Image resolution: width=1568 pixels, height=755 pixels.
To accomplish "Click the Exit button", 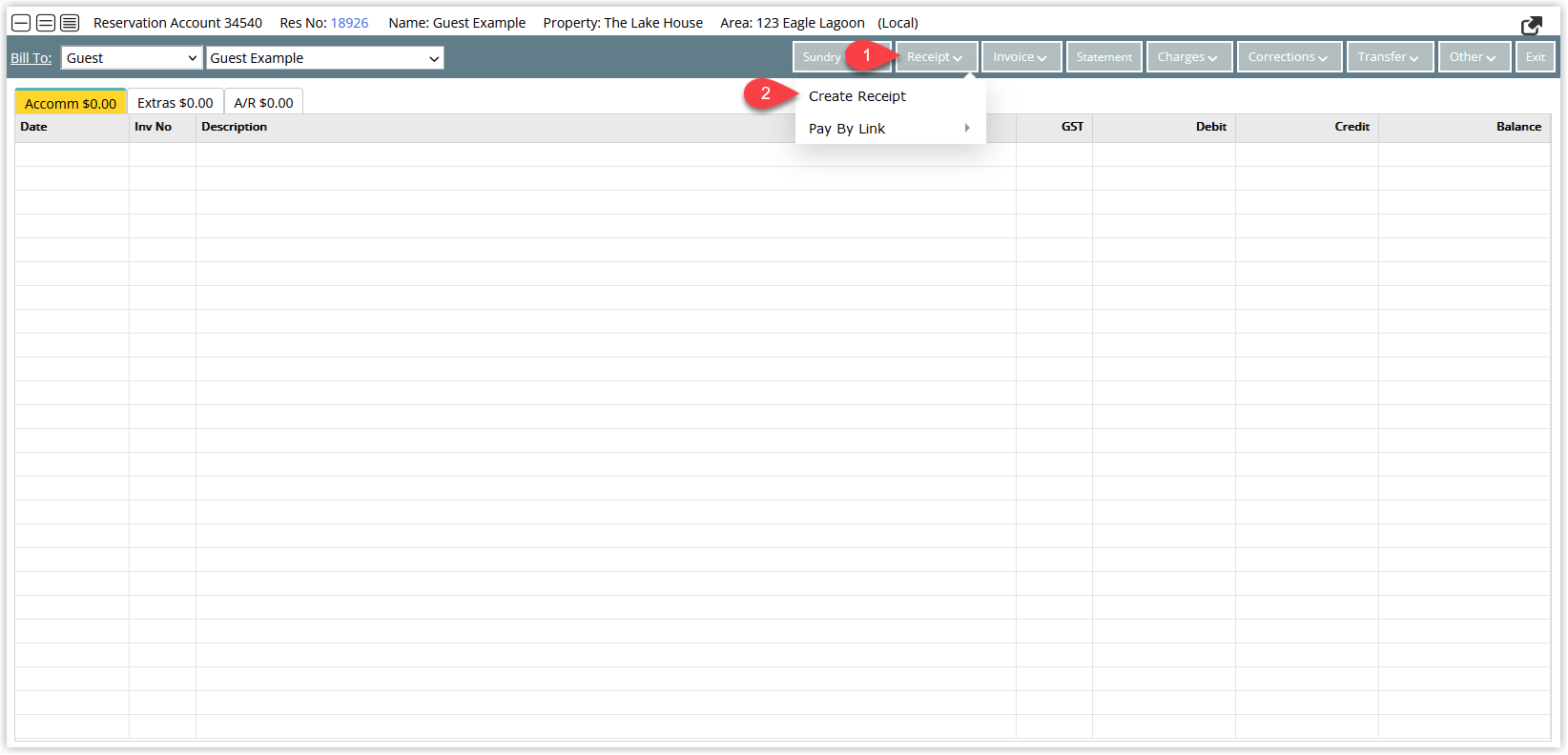I will [1536, 57].
